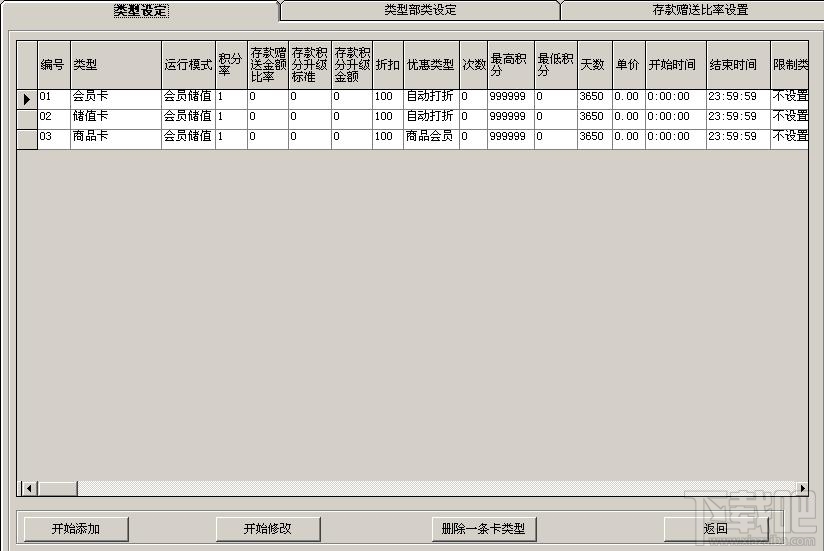Click 会员储值 in the 商品卡 row

[188, 137]
